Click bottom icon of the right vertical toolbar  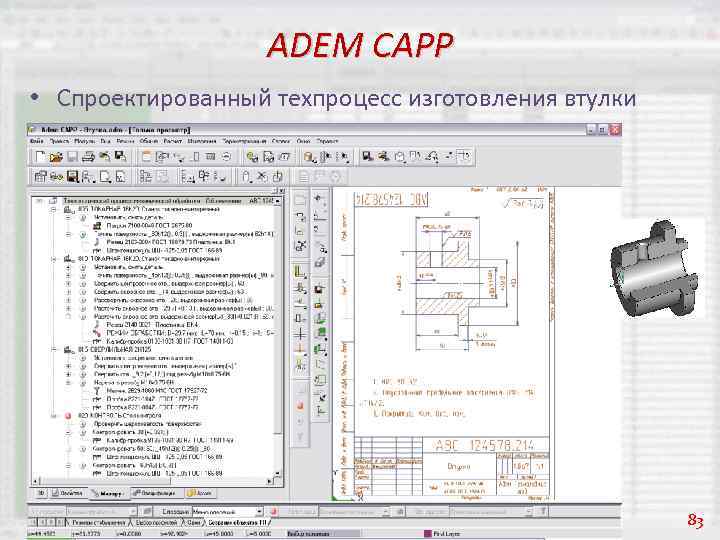click(x=321, y=410)
